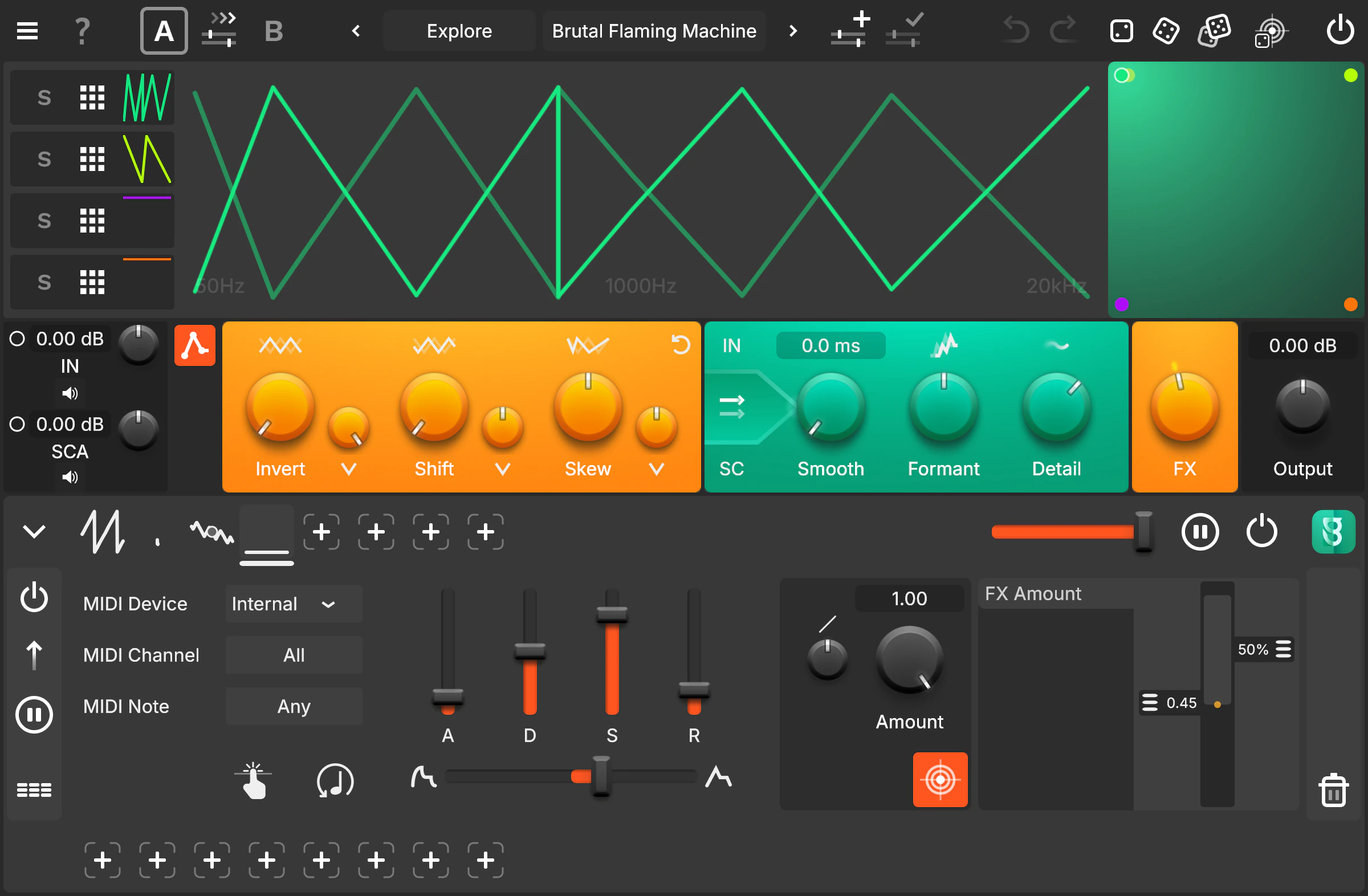Click the help question mark icon
Image resolution: width=1368 pixels, height=896 pixels.
pos(82,30)
